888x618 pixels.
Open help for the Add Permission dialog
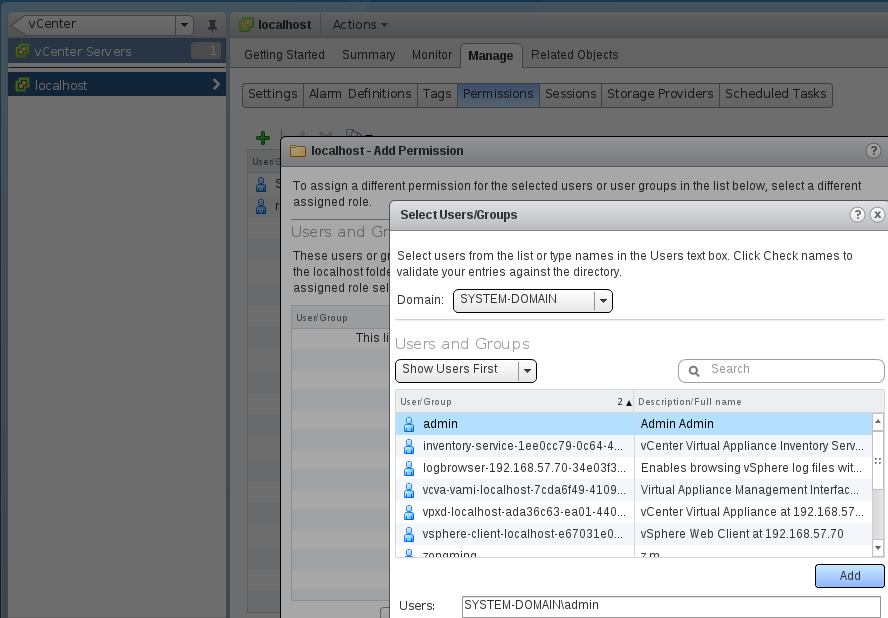pyautogui.click(x=873, y=151)
